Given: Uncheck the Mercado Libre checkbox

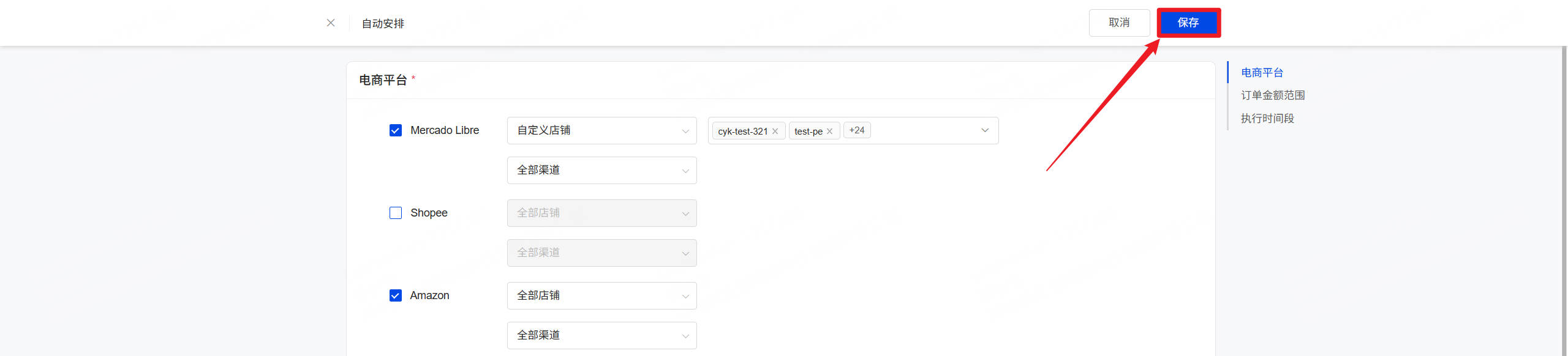Looking at the screenshot, I should [396, 130].
